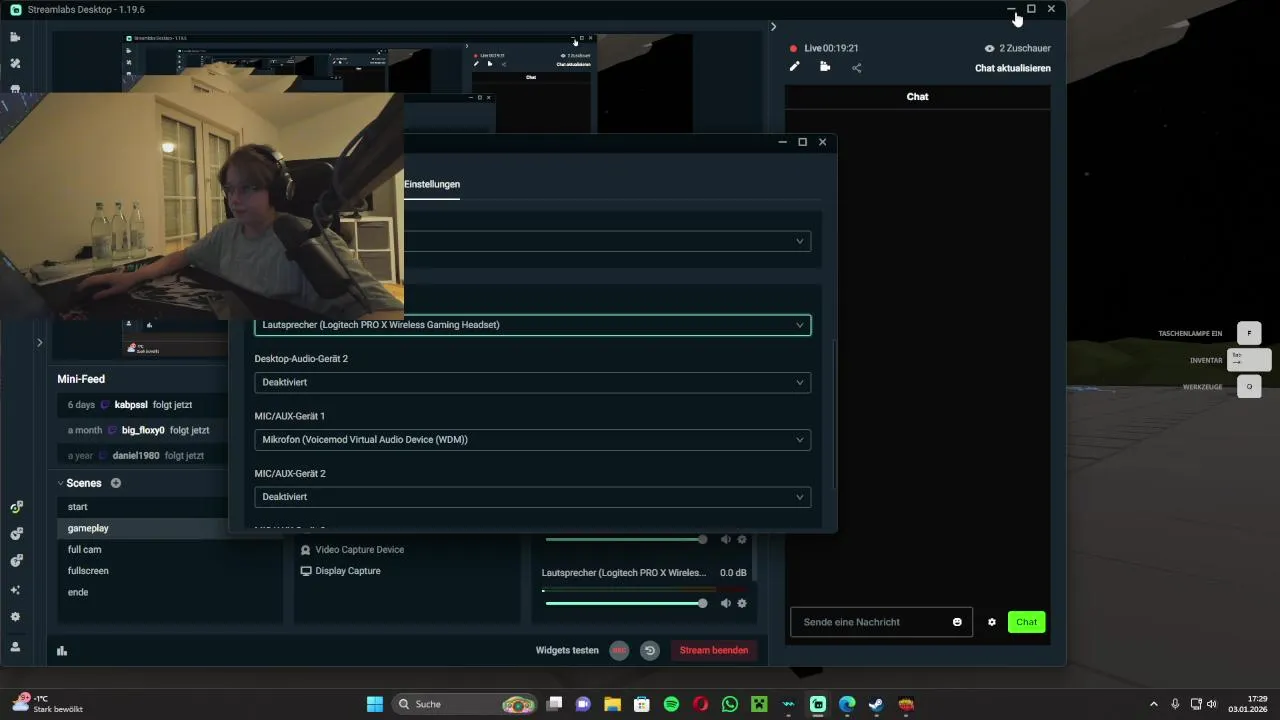1280x720 pixels.
Task: Open the taskbar clock and date
Action: (1248, 704)
